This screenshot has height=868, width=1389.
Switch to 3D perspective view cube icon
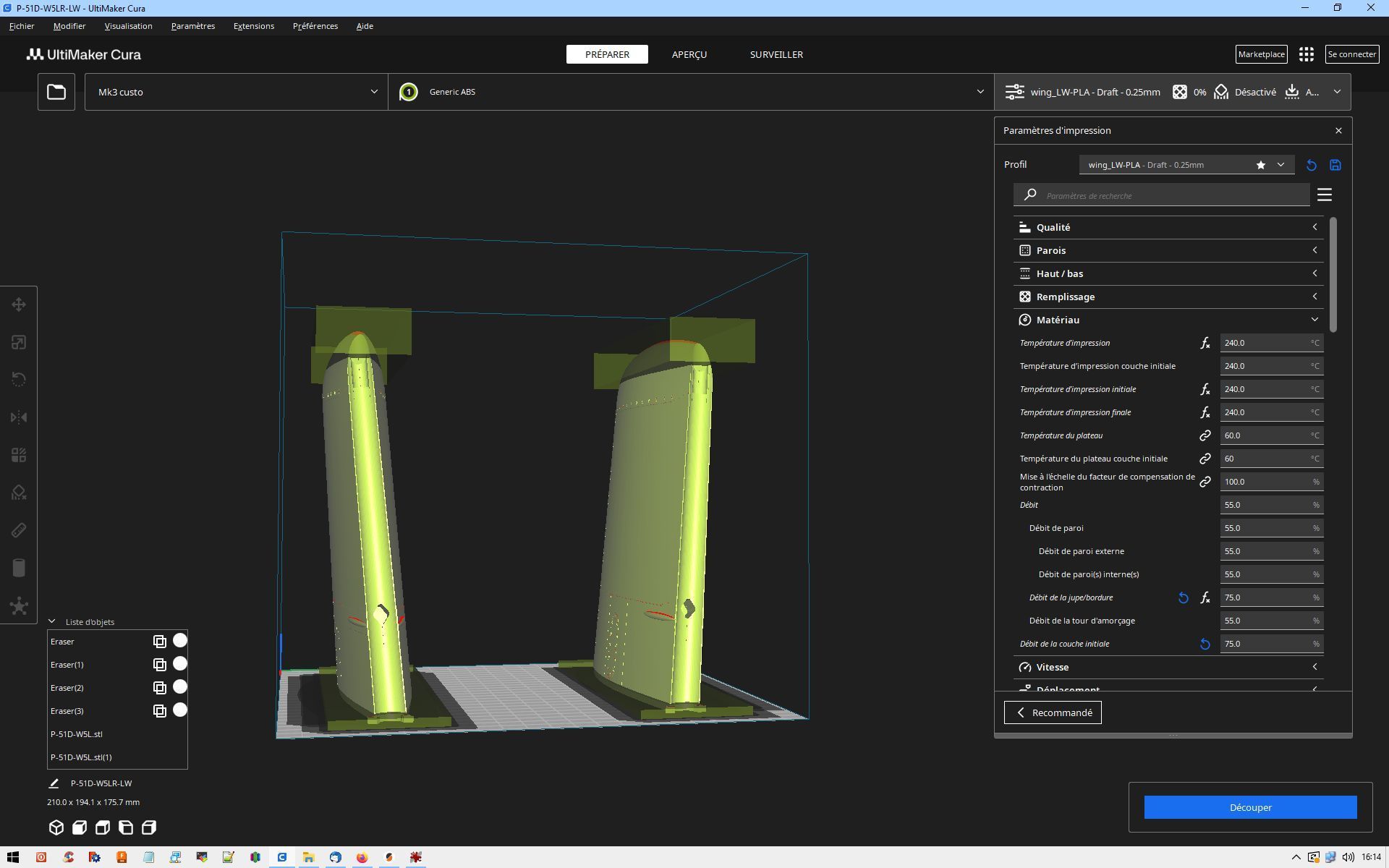point(56,827)
